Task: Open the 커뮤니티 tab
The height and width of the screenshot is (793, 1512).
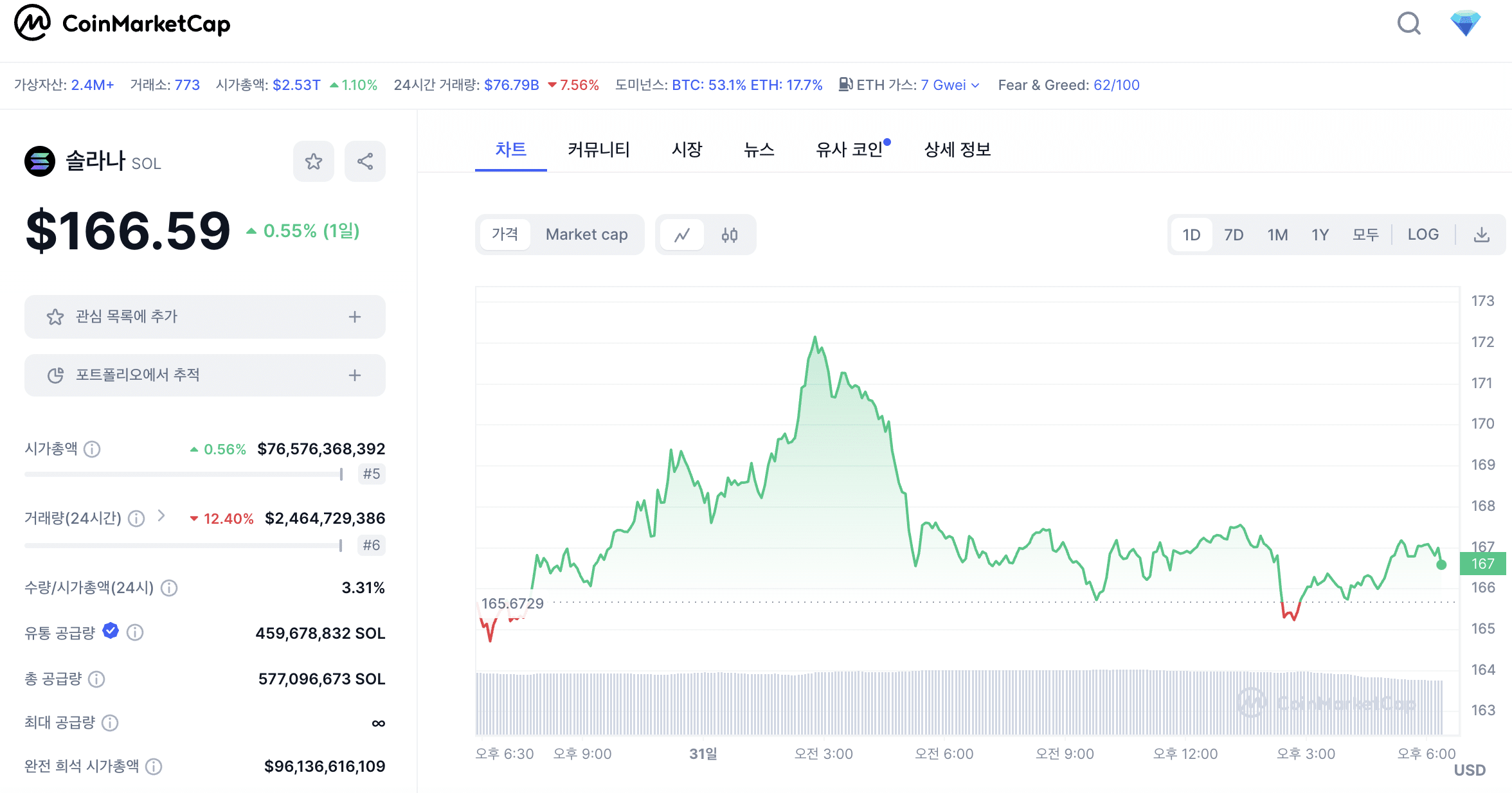Action: 598,150
